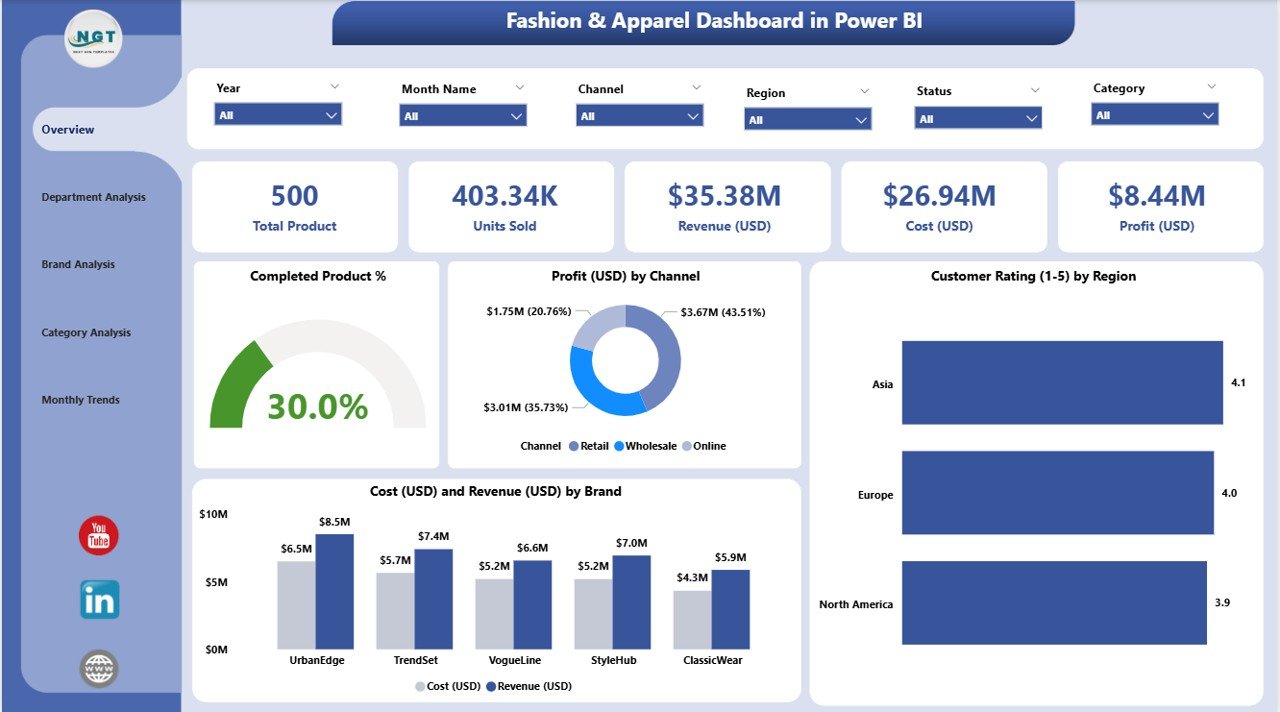The image size is (1280, 712).
Task: Click the Wholesale legend marker
Action: 619,446
